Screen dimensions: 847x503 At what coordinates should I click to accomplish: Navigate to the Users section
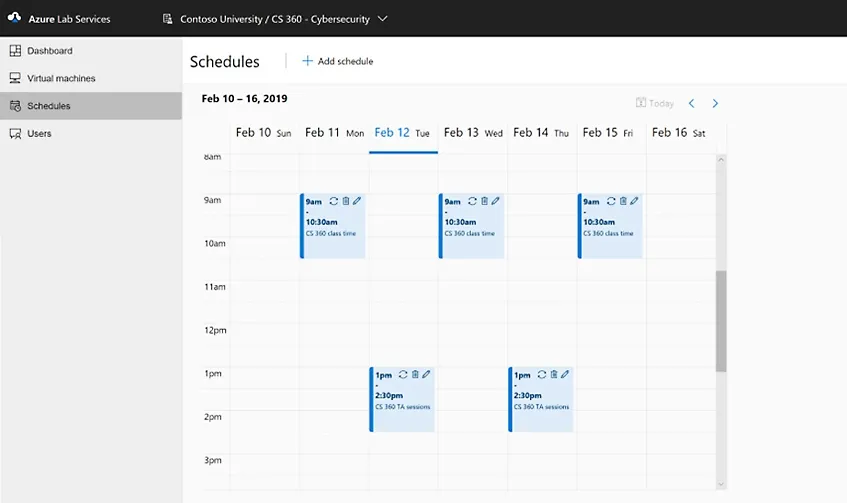[39, 133]
